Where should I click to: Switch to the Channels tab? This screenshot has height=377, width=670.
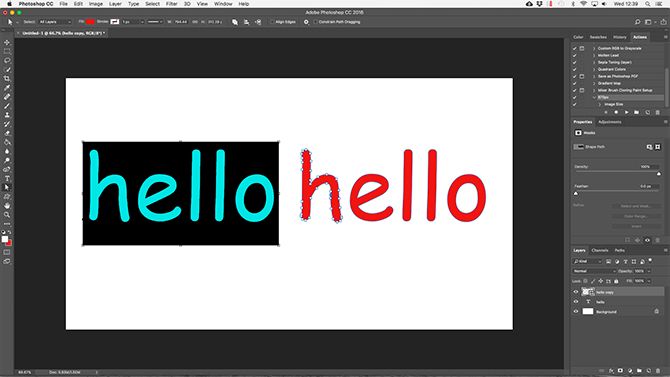pyautogui.click(x=600, y=250)
